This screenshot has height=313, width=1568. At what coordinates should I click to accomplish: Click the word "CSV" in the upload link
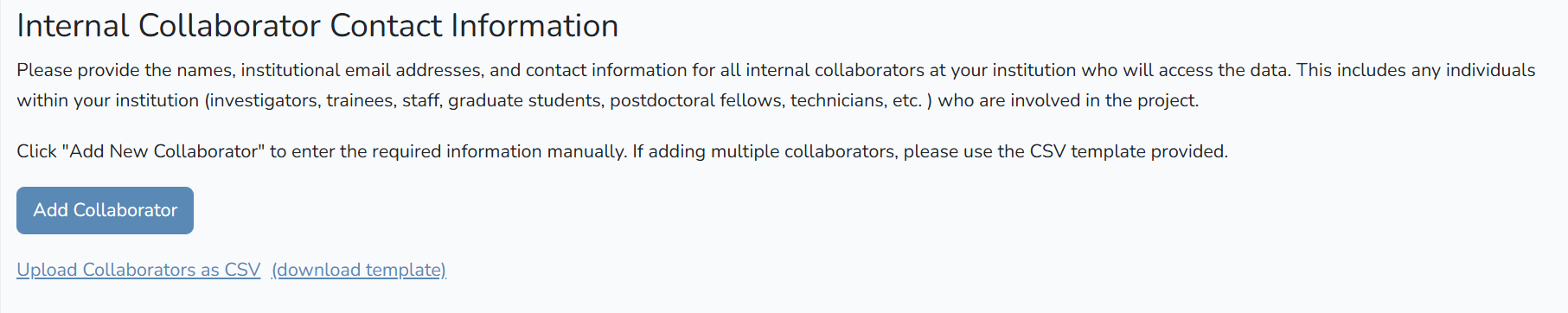point(242,270)
